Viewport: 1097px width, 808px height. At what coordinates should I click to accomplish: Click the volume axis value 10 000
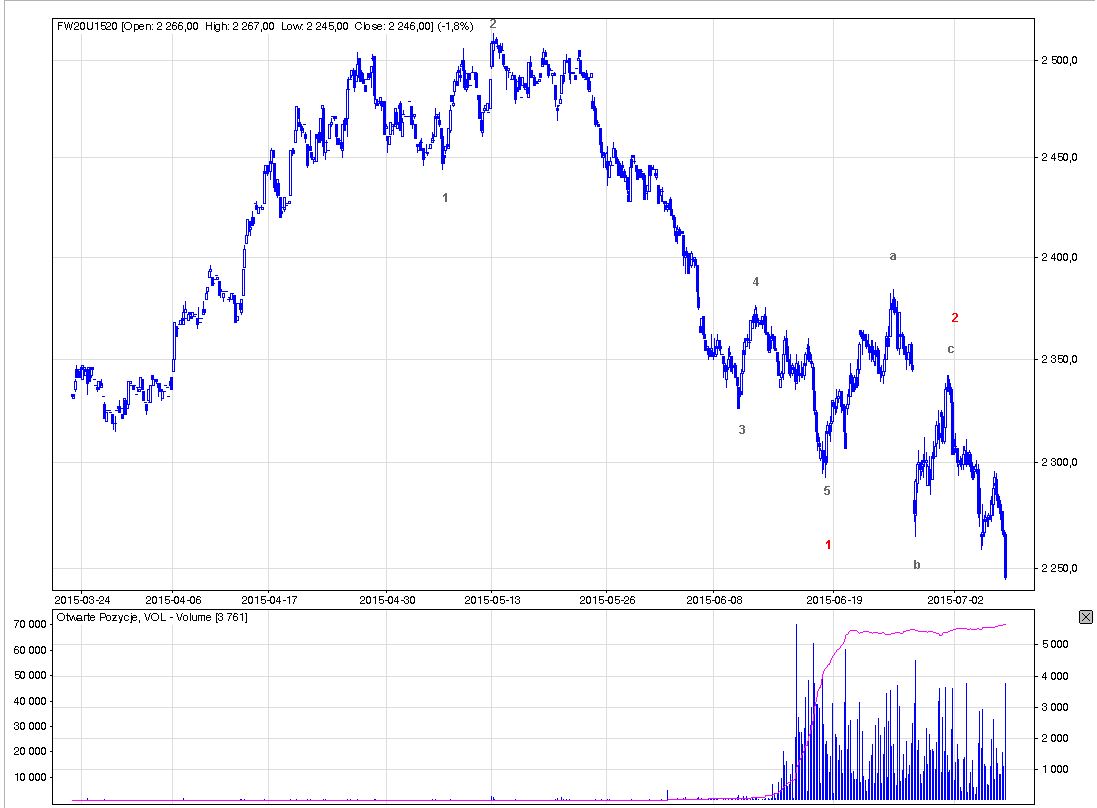(30, 777)
